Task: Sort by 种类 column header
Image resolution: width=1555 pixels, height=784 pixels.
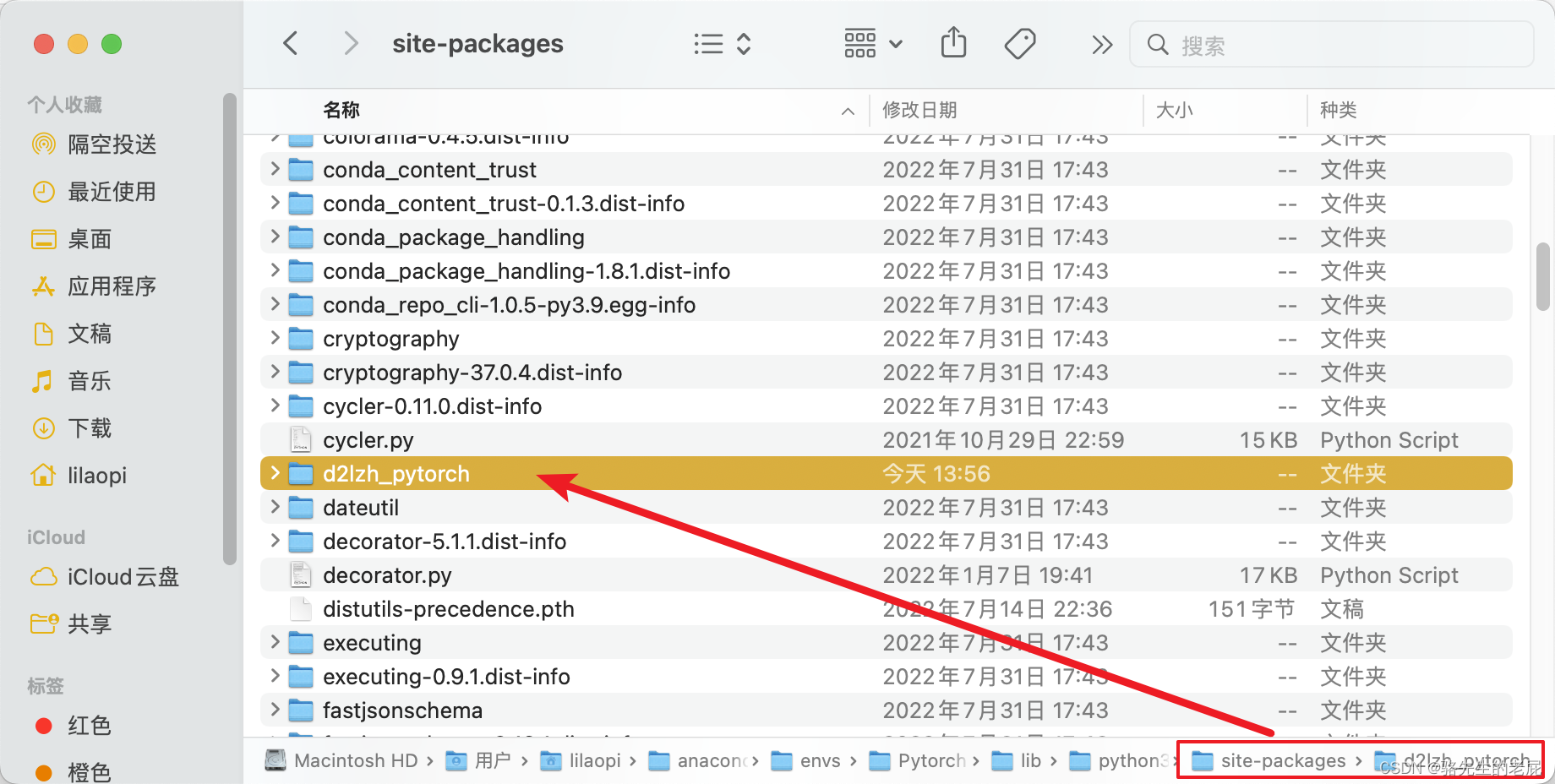Action: (1339, 110)
